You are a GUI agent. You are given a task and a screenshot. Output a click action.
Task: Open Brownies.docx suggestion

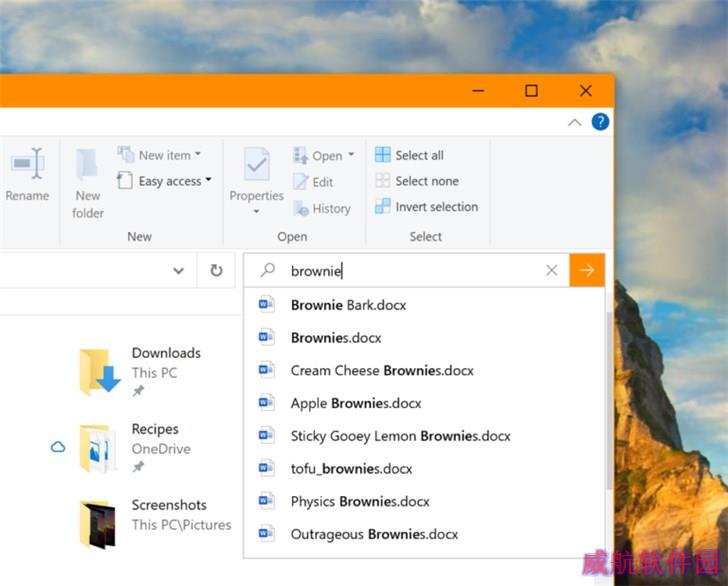[424, 338]
